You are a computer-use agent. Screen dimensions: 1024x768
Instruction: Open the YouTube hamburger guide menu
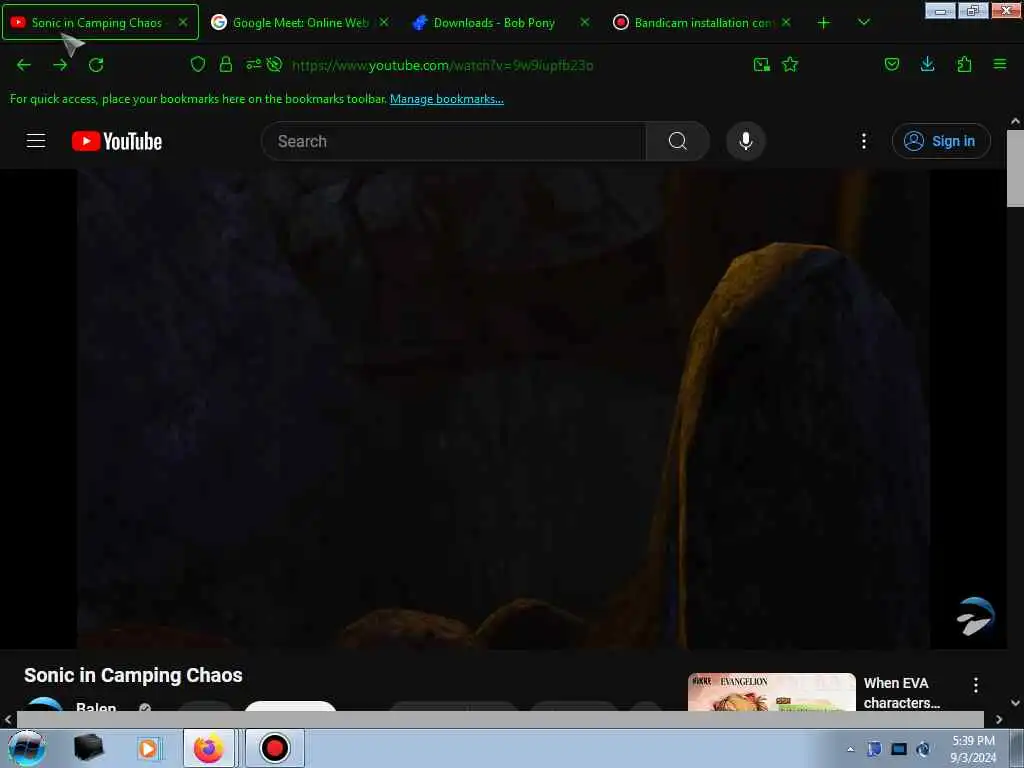(x=36, y=141)
